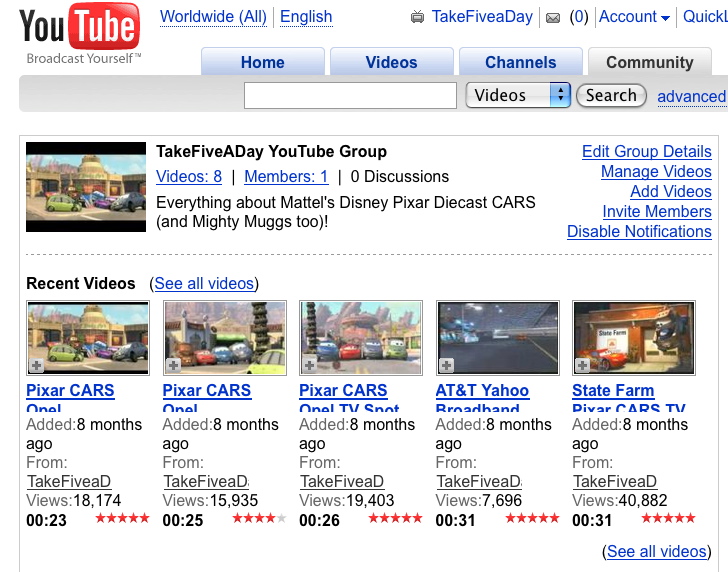This screenshot has height=572, width=728.
Task: Open Invite Members link
Action: pos(657,211)
